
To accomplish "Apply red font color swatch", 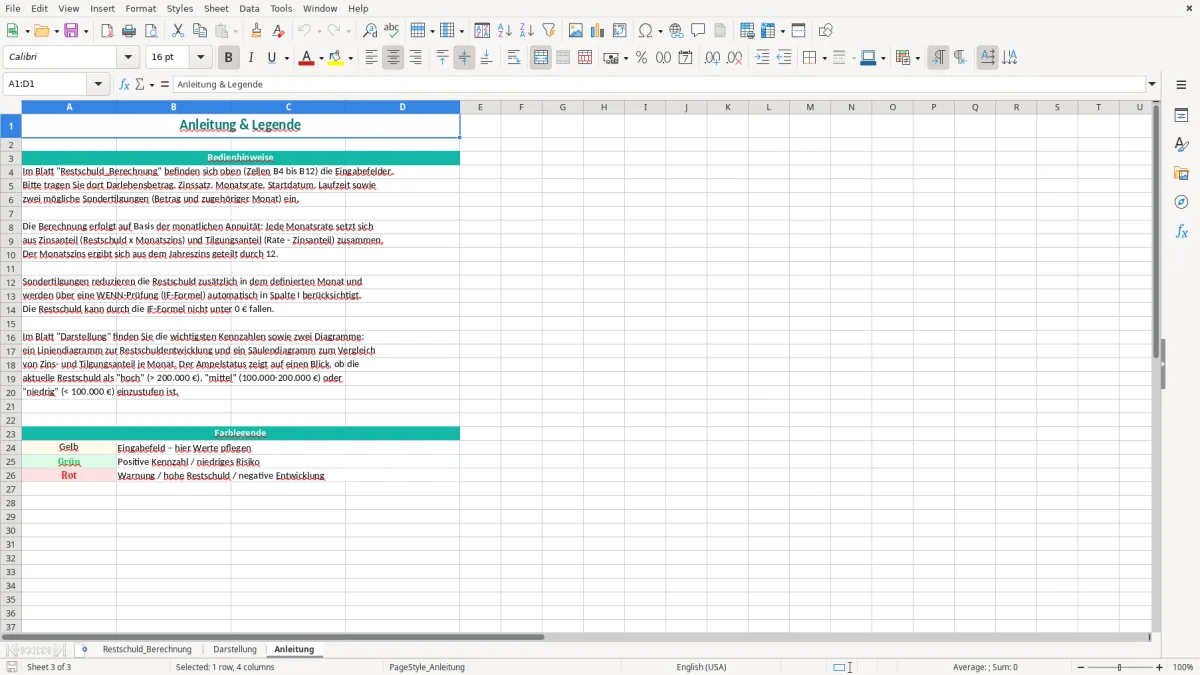I will point(306,58).
